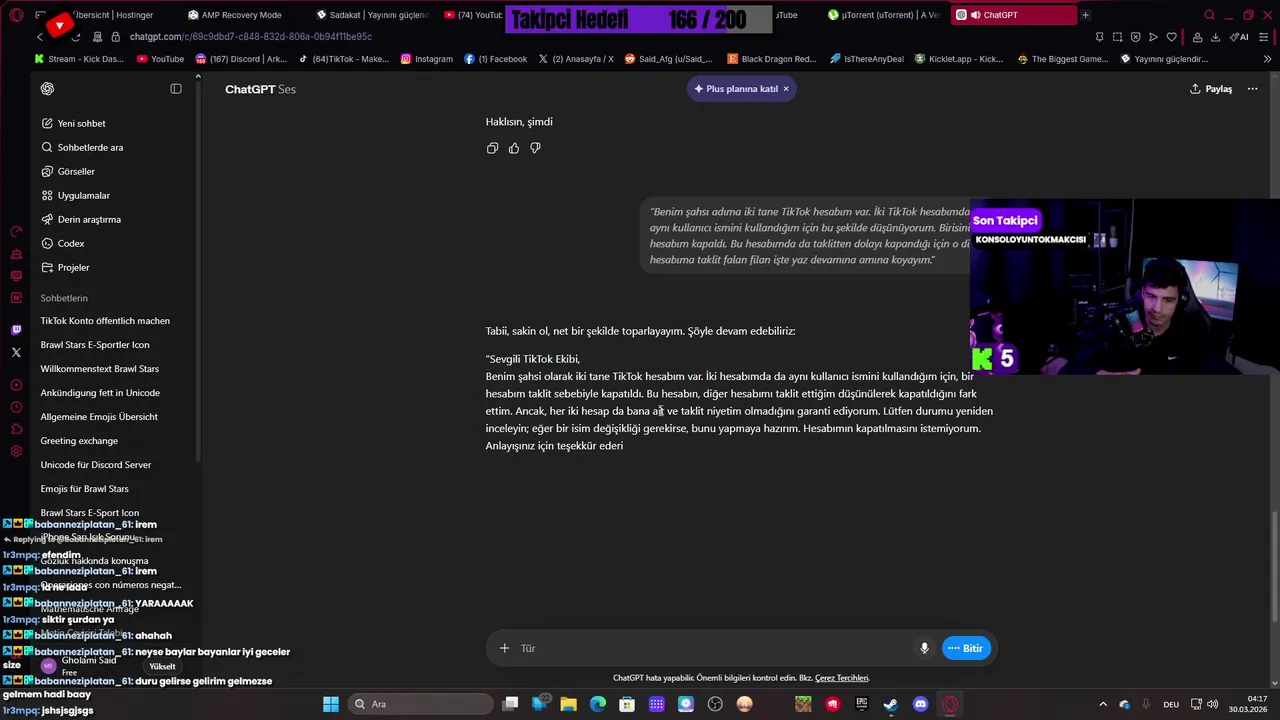The width and height of the screenshot is (1280, 720).
Task: Open the YouTube bookmark
Action: pos(160,59)
